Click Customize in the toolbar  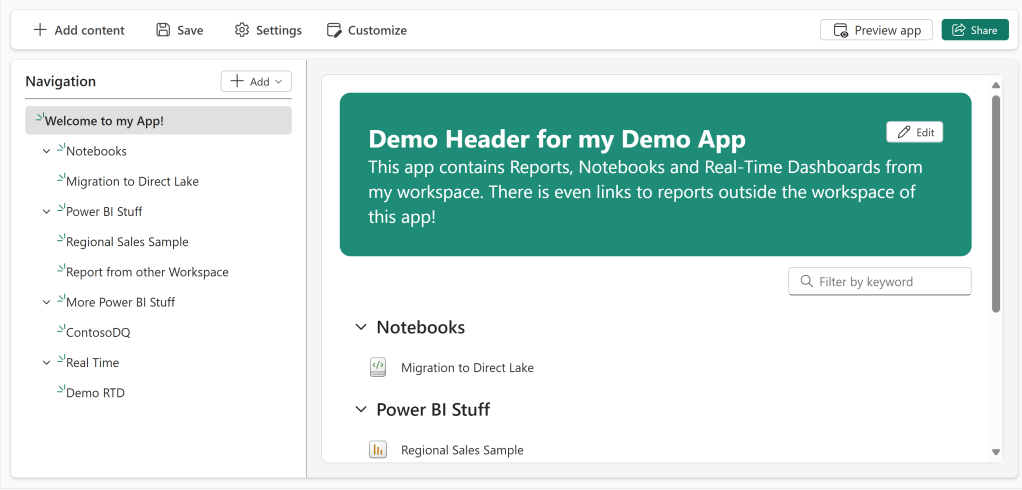tap(366, 30)
